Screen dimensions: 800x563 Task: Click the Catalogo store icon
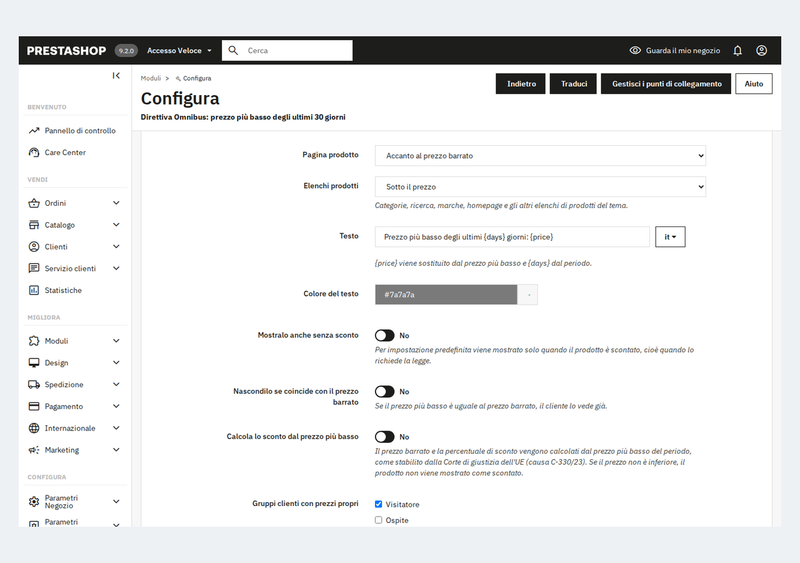(x=34, y=225)
